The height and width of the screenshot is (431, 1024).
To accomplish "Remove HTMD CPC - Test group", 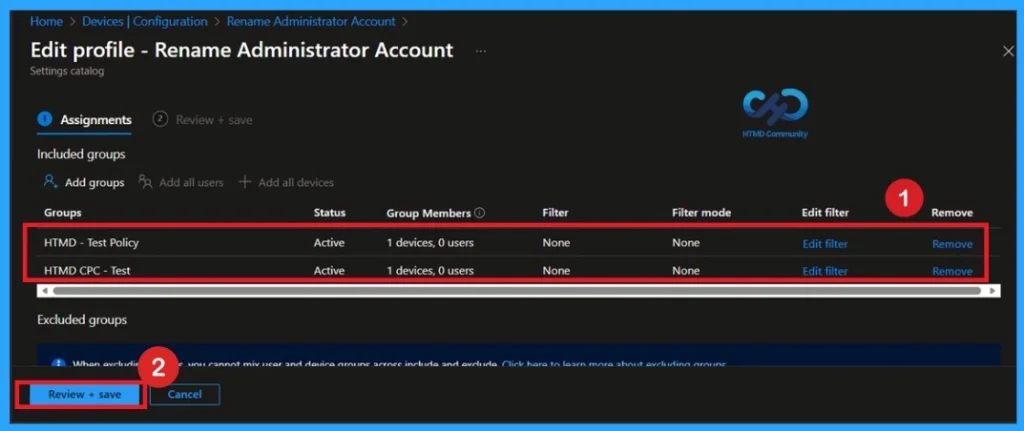I will tap(952, 271).
